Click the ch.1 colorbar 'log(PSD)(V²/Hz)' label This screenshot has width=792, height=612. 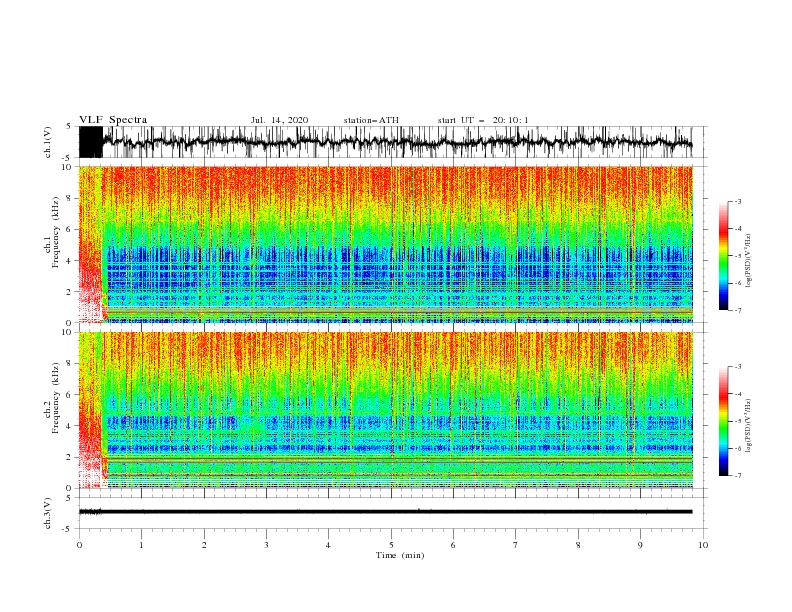749,261
